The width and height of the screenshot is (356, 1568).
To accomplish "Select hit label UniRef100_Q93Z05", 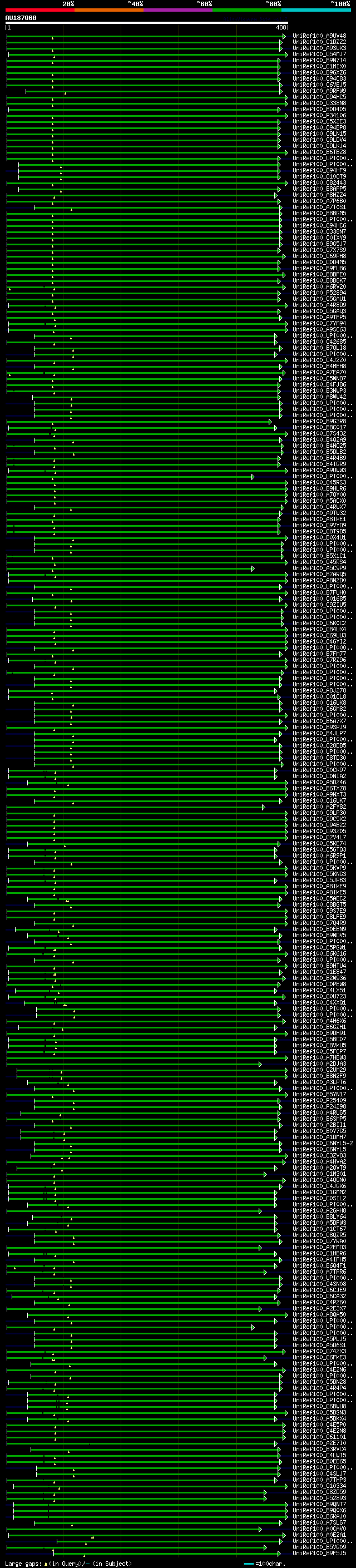I will pos(319,832).
